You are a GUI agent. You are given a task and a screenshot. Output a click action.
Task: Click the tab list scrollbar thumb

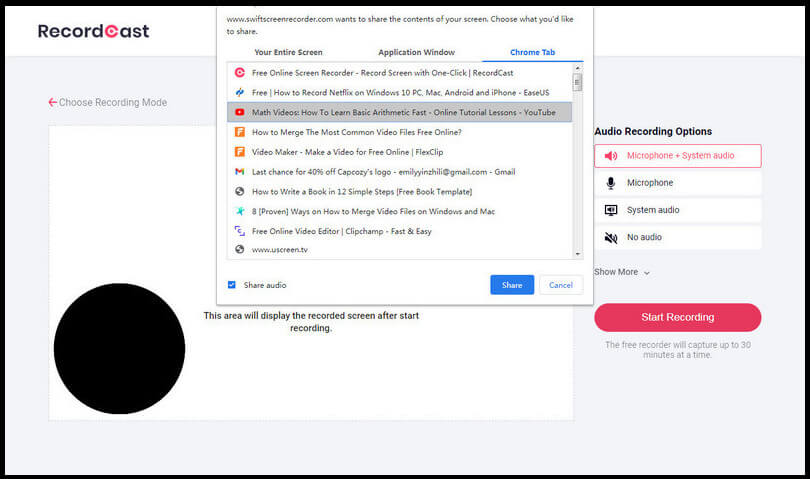point(578,82)
